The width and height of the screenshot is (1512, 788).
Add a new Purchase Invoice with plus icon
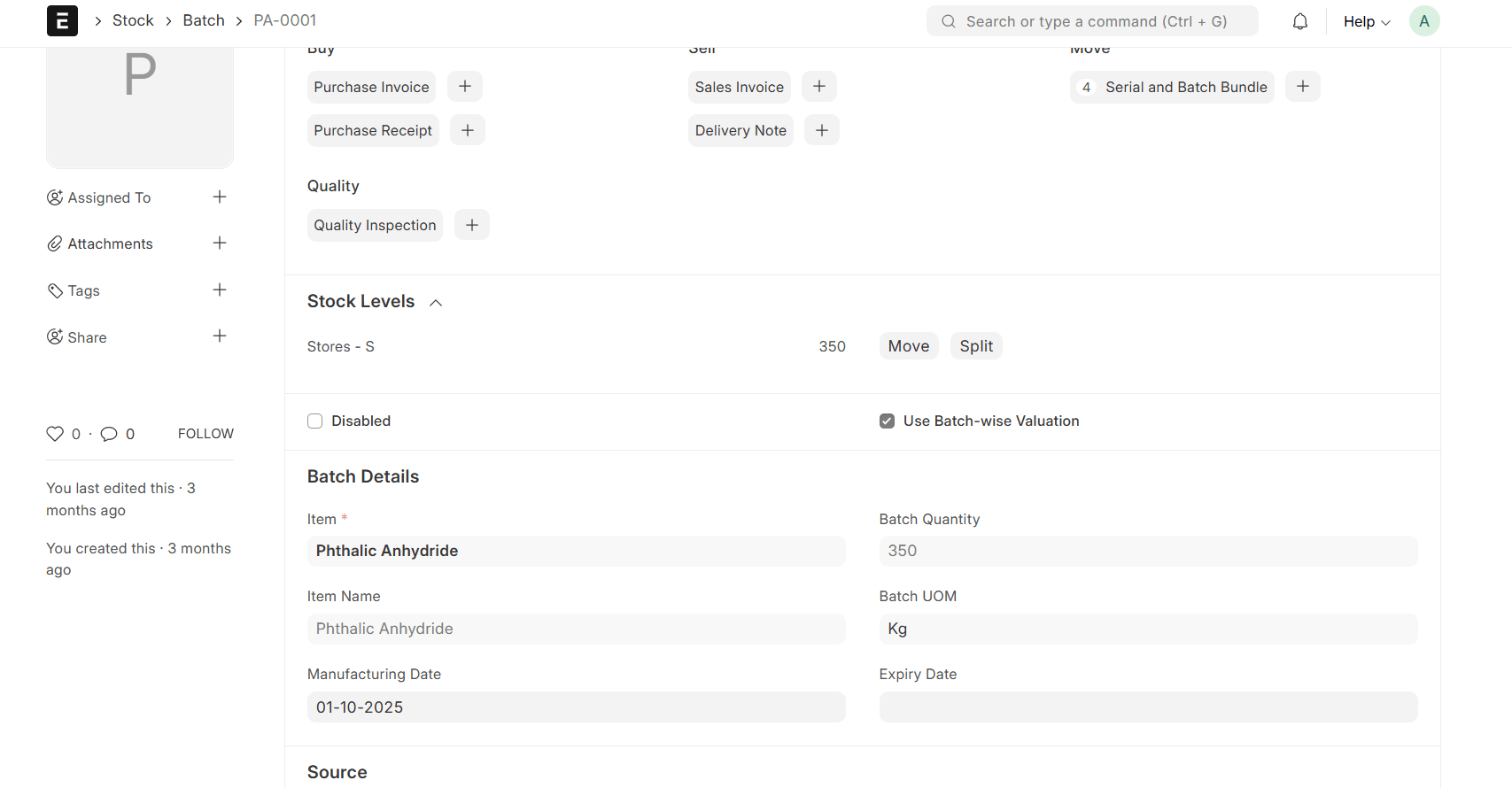[465, 87]
